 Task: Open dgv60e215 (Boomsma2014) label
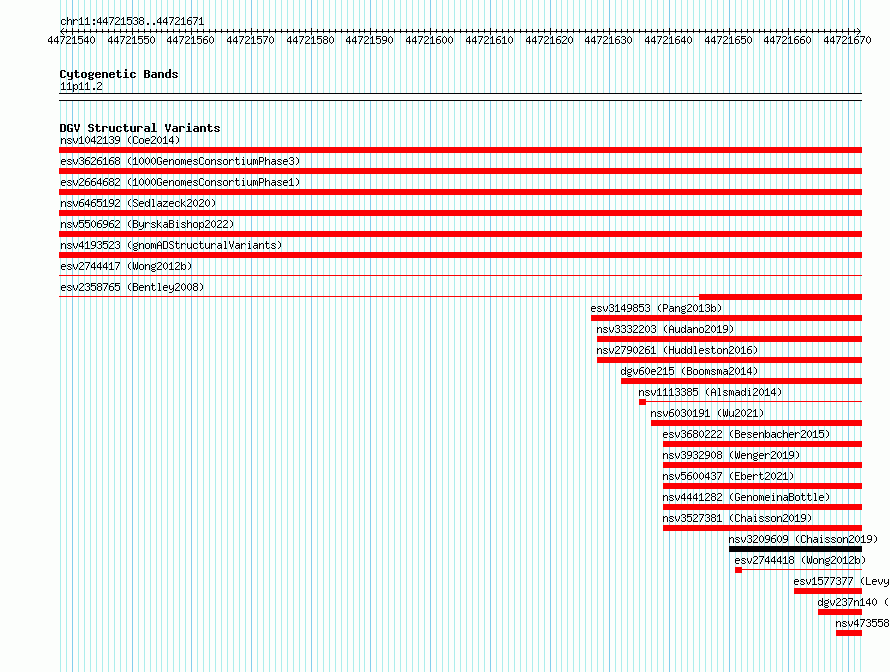(689, 371)
